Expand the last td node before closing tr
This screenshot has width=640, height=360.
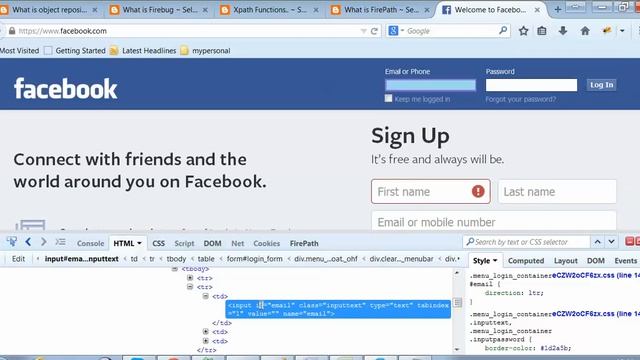click(x=205, y=341)
